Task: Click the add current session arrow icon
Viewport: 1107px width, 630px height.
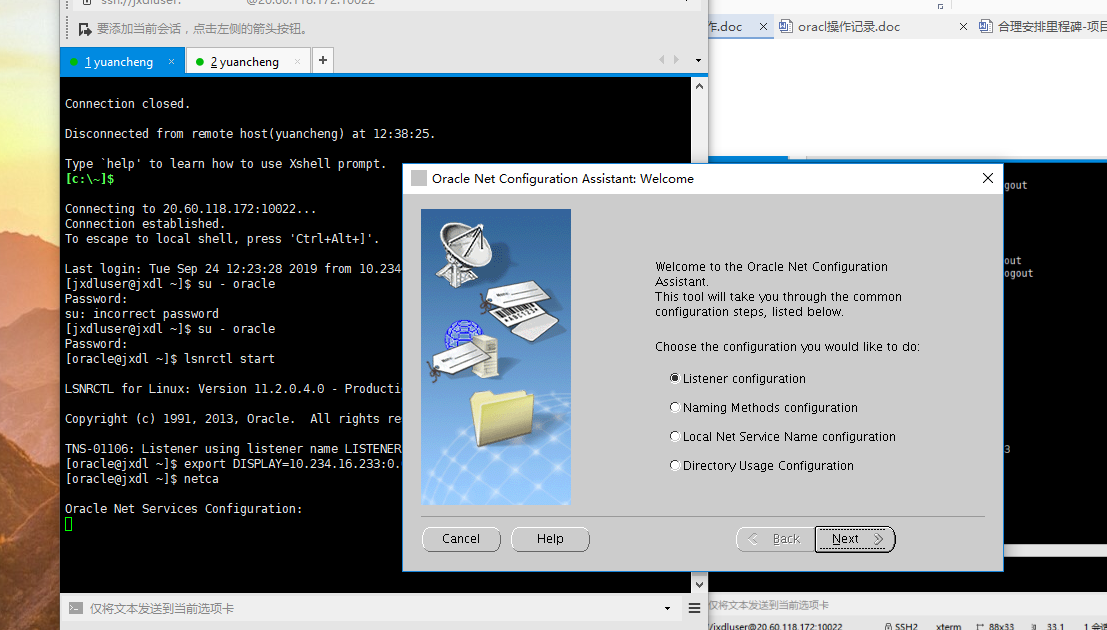Action: pyautogui.click(x=85, y=29)
